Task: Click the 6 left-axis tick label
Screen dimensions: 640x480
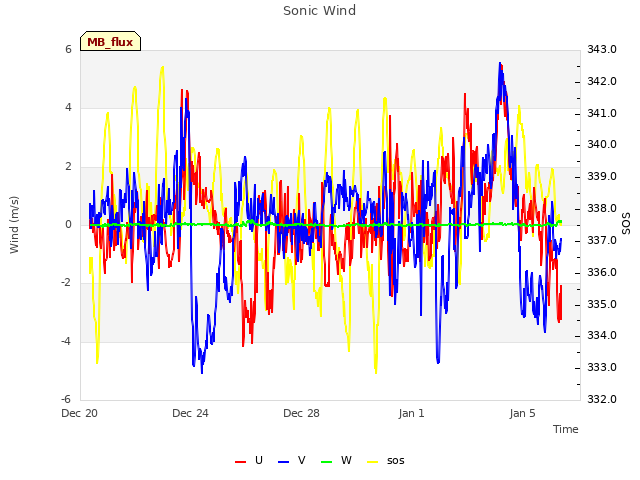Action: coord(68,49)
